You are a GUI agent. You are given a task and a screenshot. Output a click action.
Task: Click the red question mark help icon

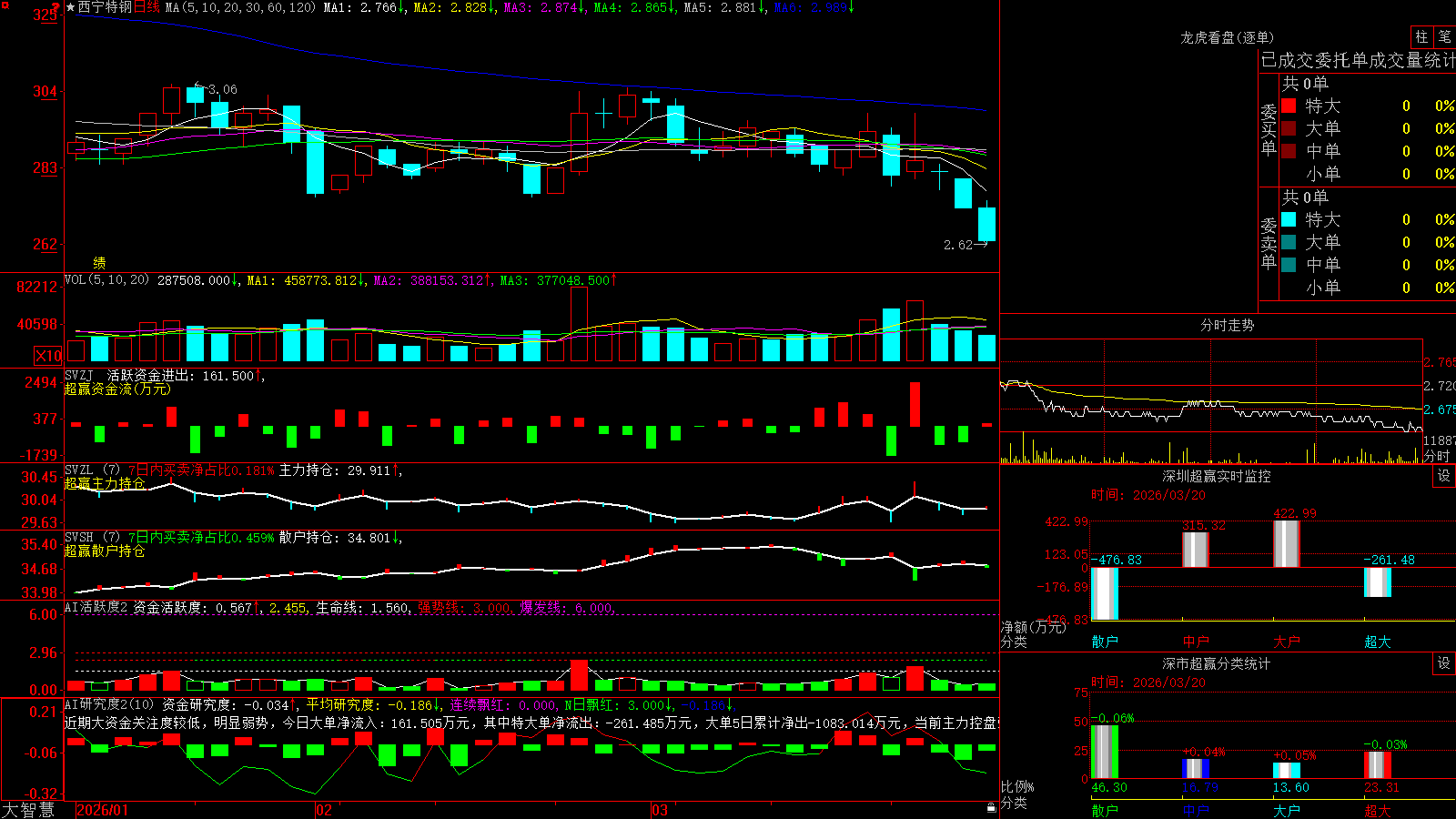tap(56, 8)
